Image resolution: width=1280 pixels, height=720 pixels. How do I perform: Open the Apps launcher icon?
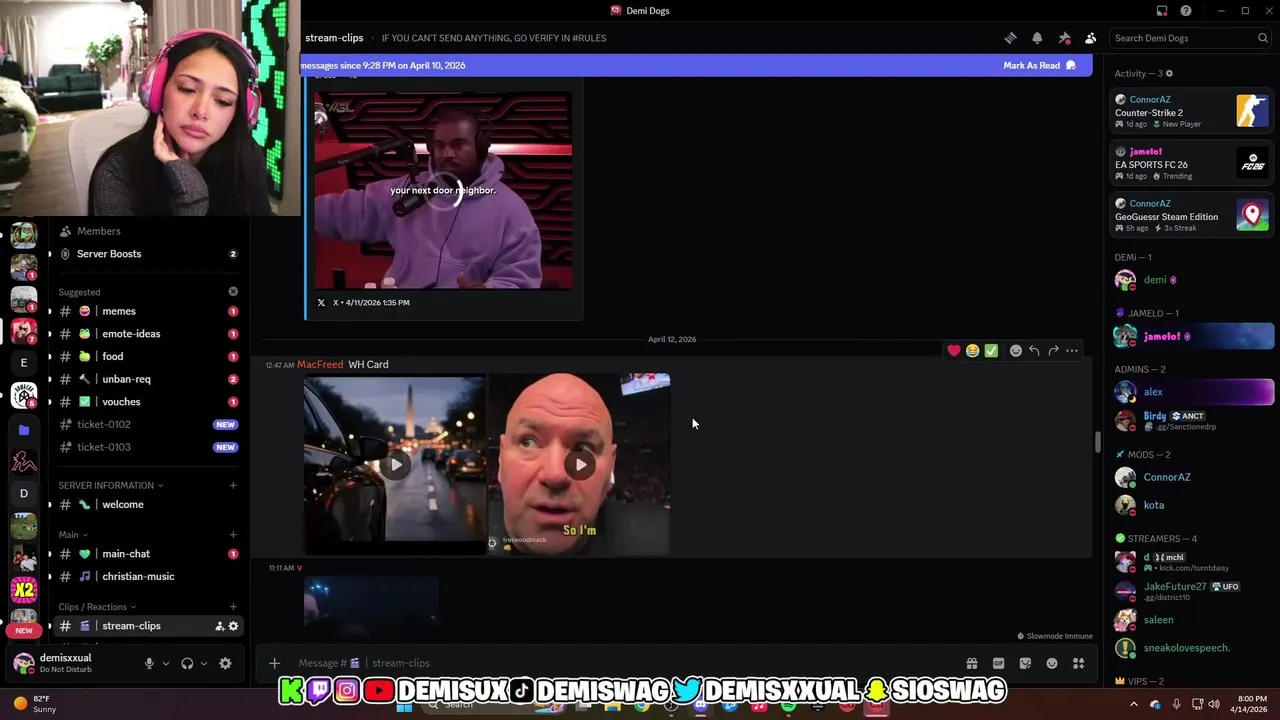click(x=1078, y=663)
